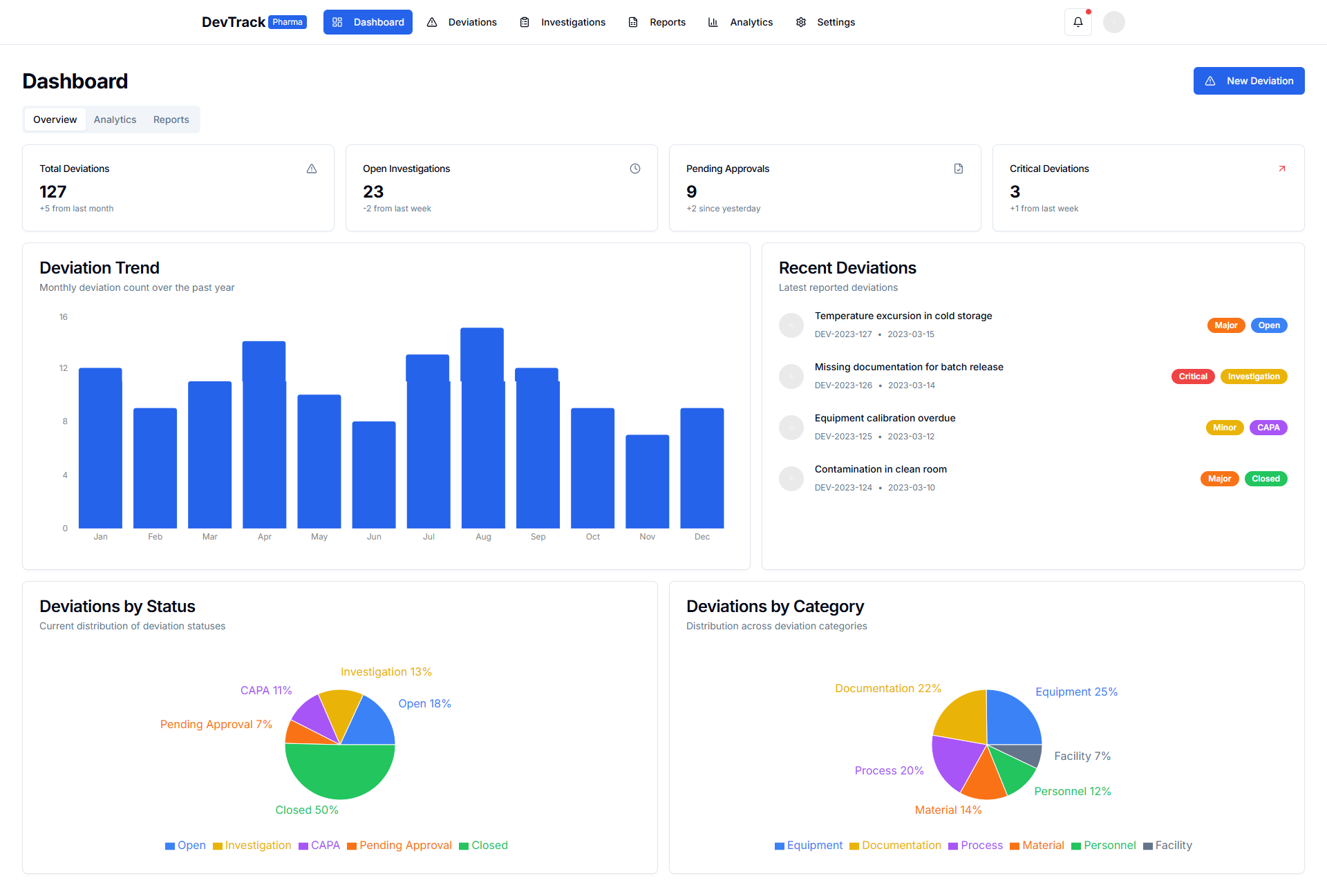Click the Open status badge

click(x=1269, y=325)
